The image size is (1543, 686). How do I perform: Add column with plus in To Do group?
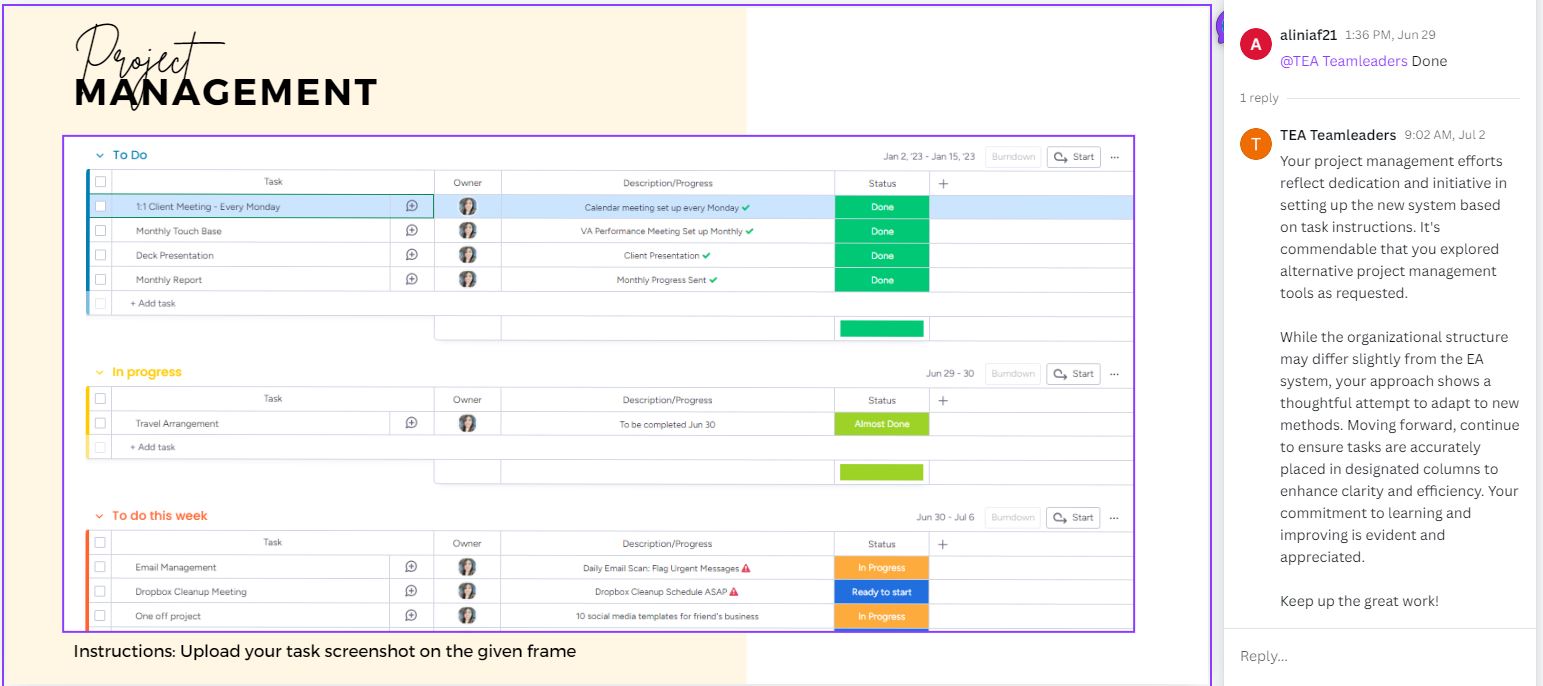[x=943, y=183]
